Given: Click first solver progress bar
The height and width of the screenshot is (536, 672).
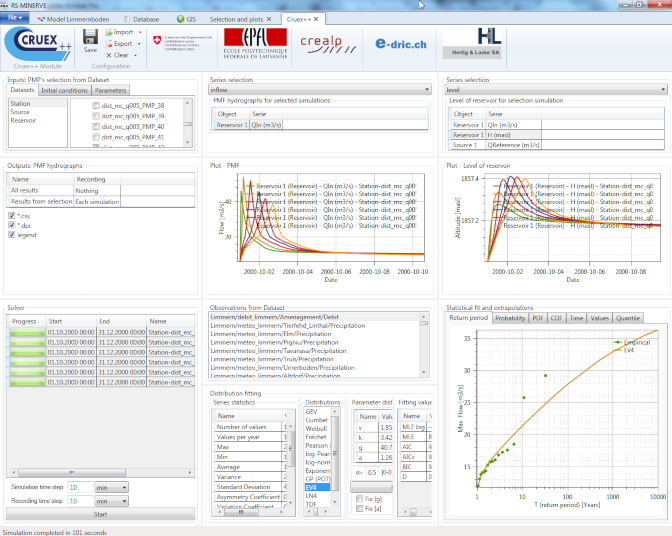Looking at the screenshot, I should pos(28,332).
